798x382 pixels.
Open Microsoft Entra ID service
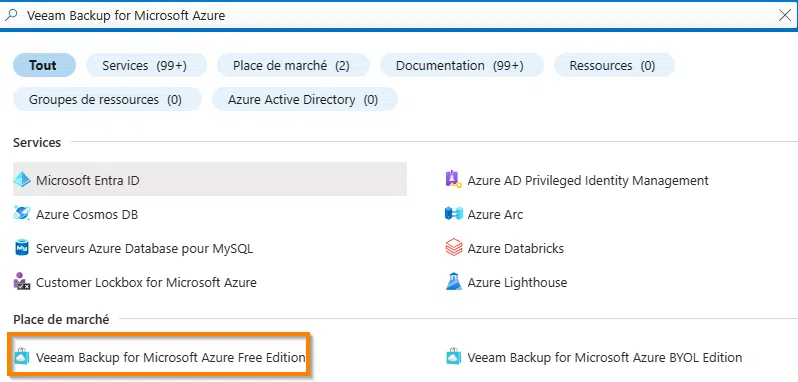tap(210, 180)
